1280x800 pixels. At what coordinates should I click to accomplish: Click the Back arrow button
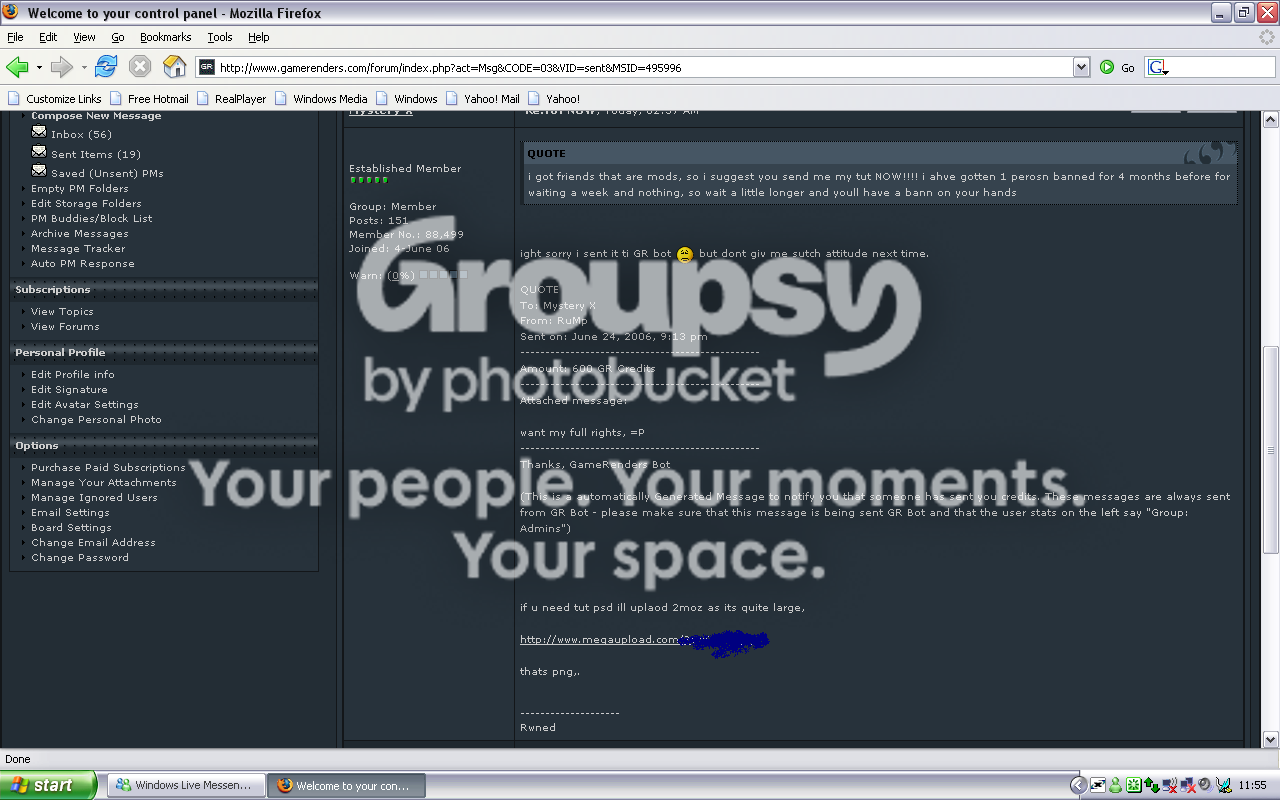tap(17, 67)
